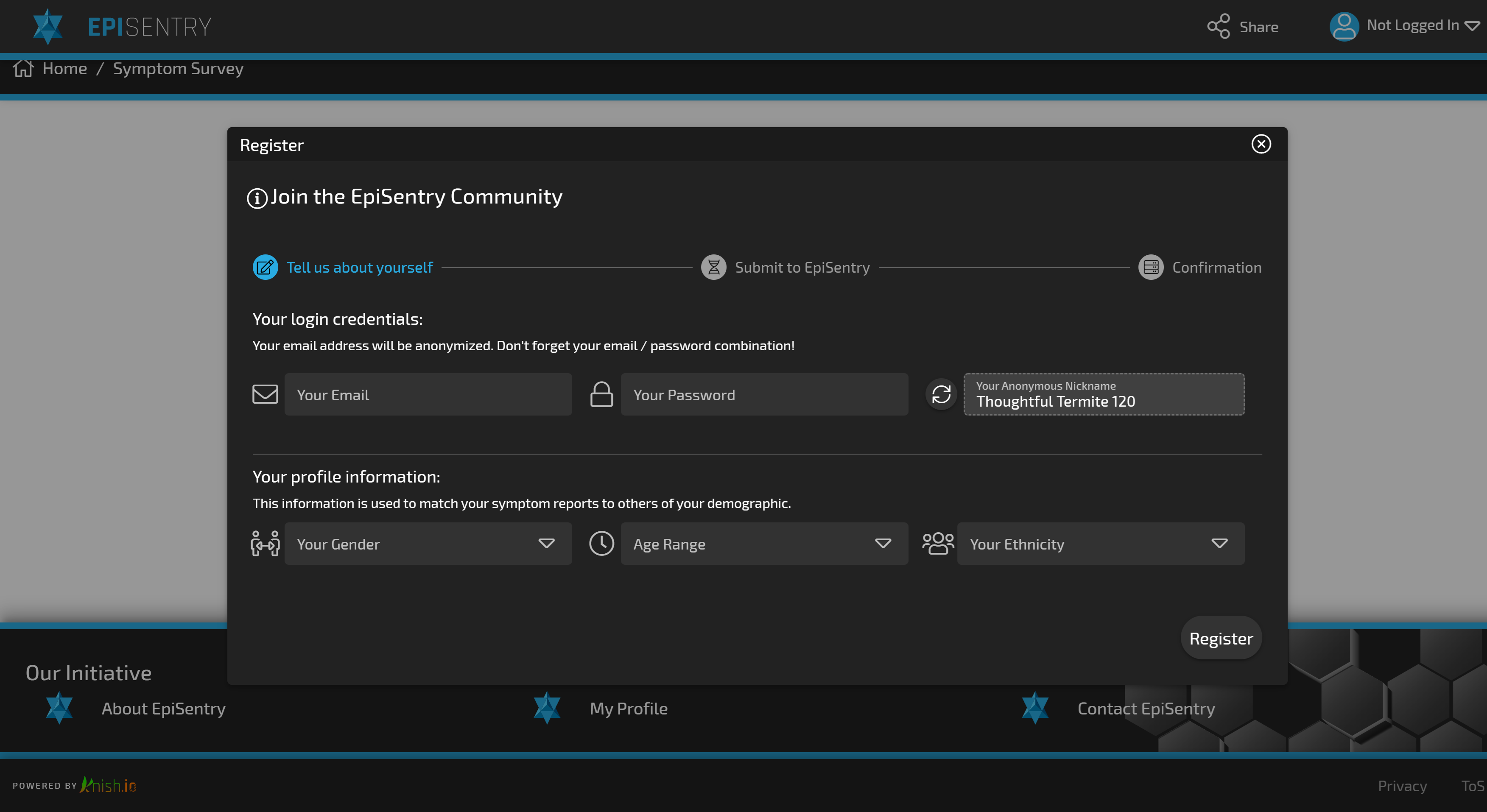The height and width of the screenshot is (812, 1487).
Task: Open the About EpiSentry link
Action: tap(163, 709)
